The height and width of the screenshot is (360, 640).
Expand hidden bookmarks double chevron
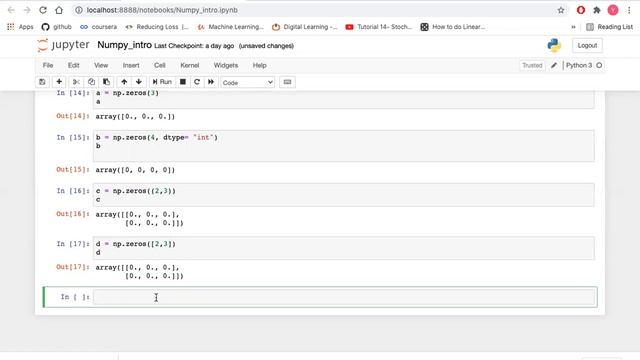pyautogui.click(x=573, y=27)
